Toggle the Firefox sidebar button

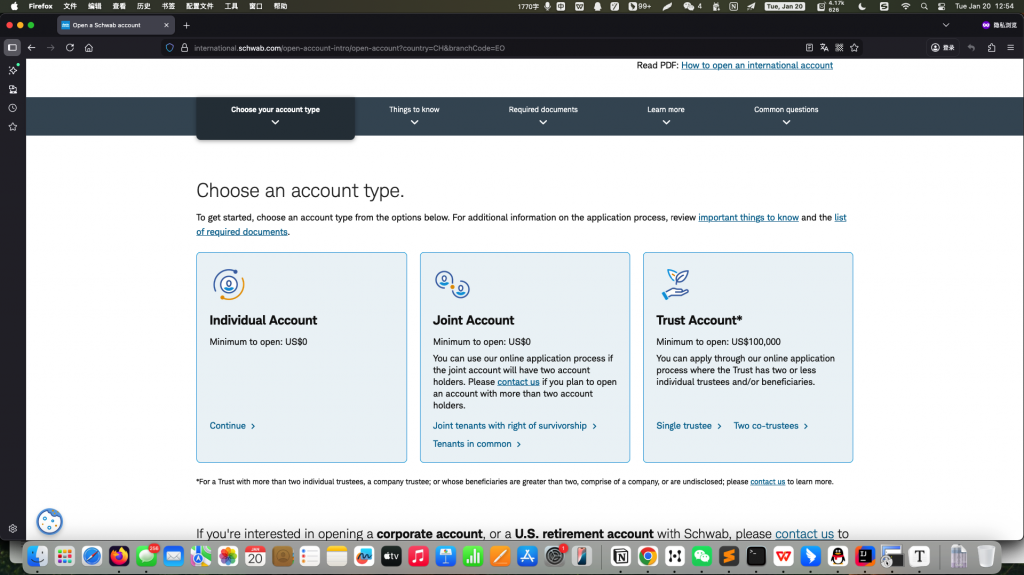point(12,48)
